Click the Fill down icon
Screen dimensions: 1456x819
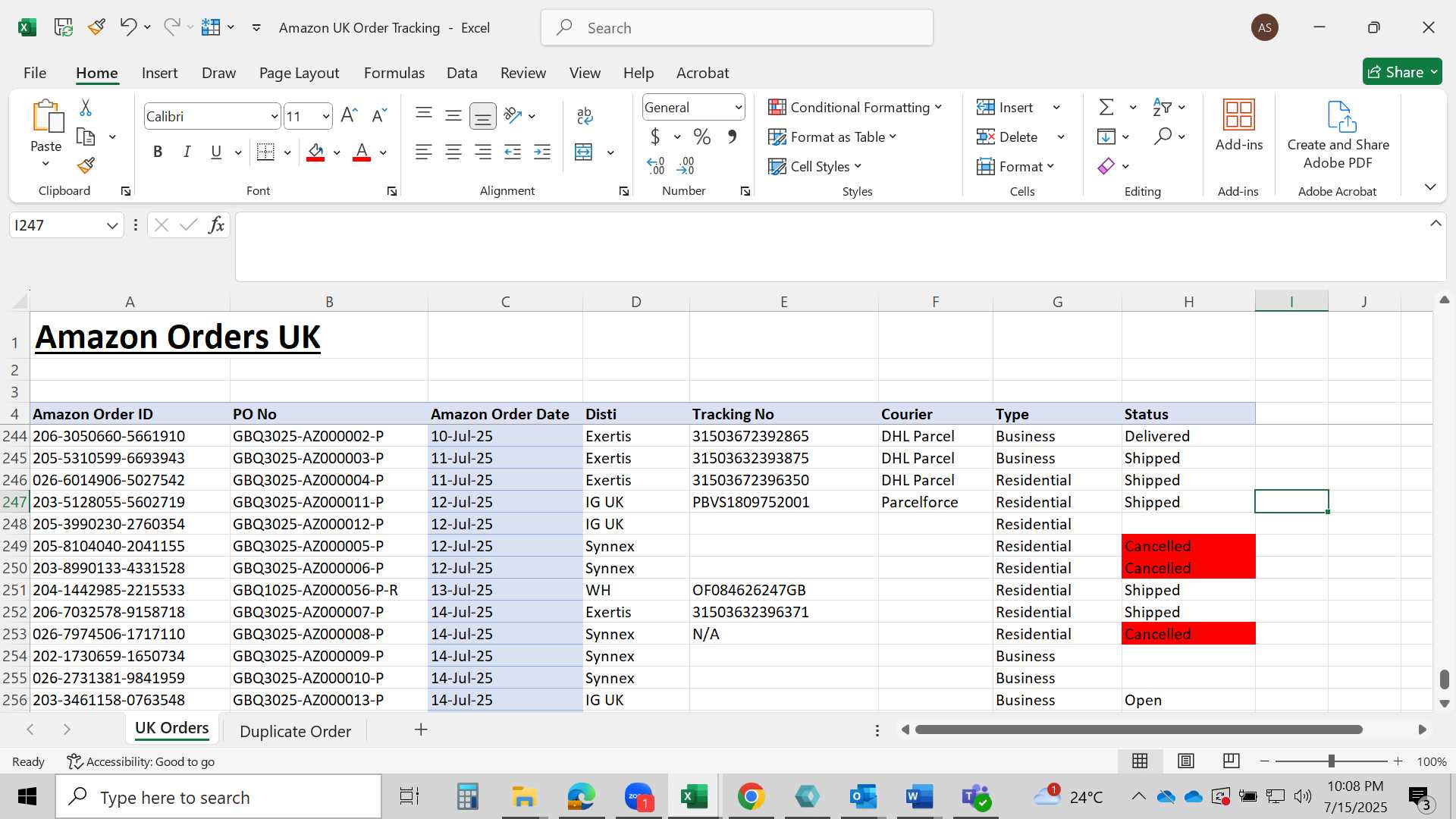[1106, 137]
